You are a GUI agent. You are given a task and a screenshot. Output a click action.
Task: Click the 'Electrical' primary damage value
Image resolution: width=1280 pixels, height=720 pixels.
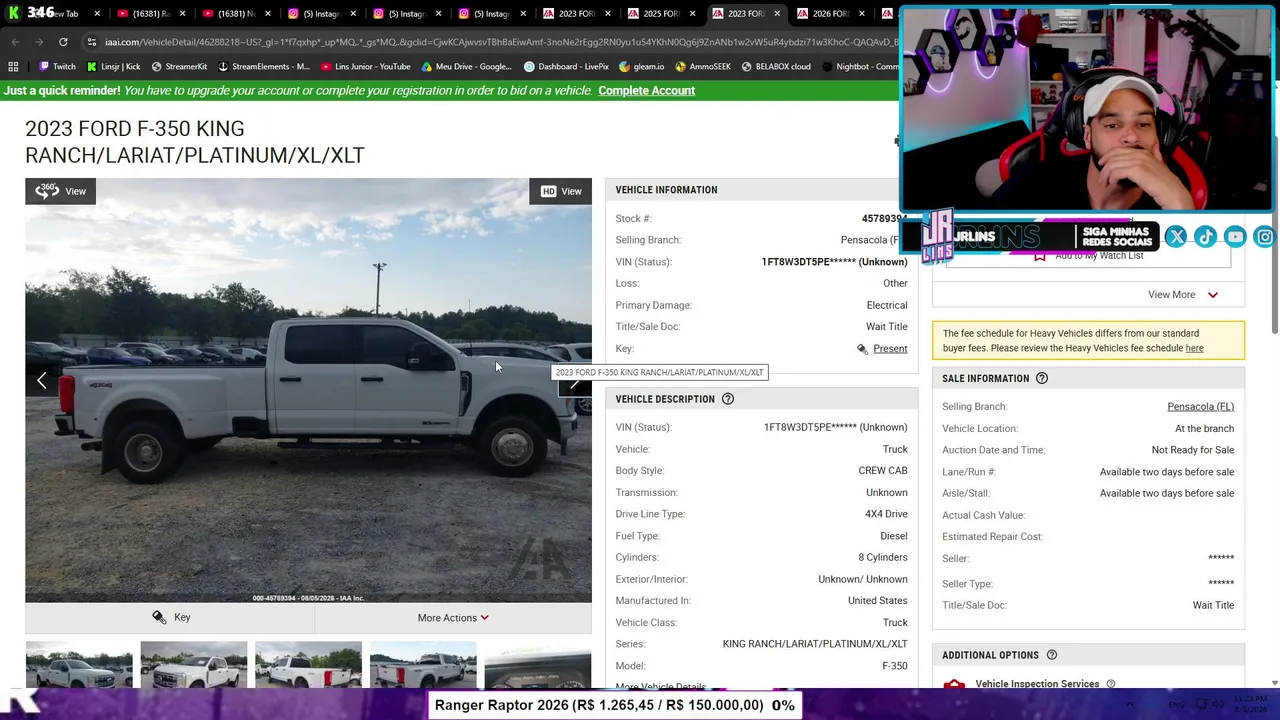[x=887, y=306]
